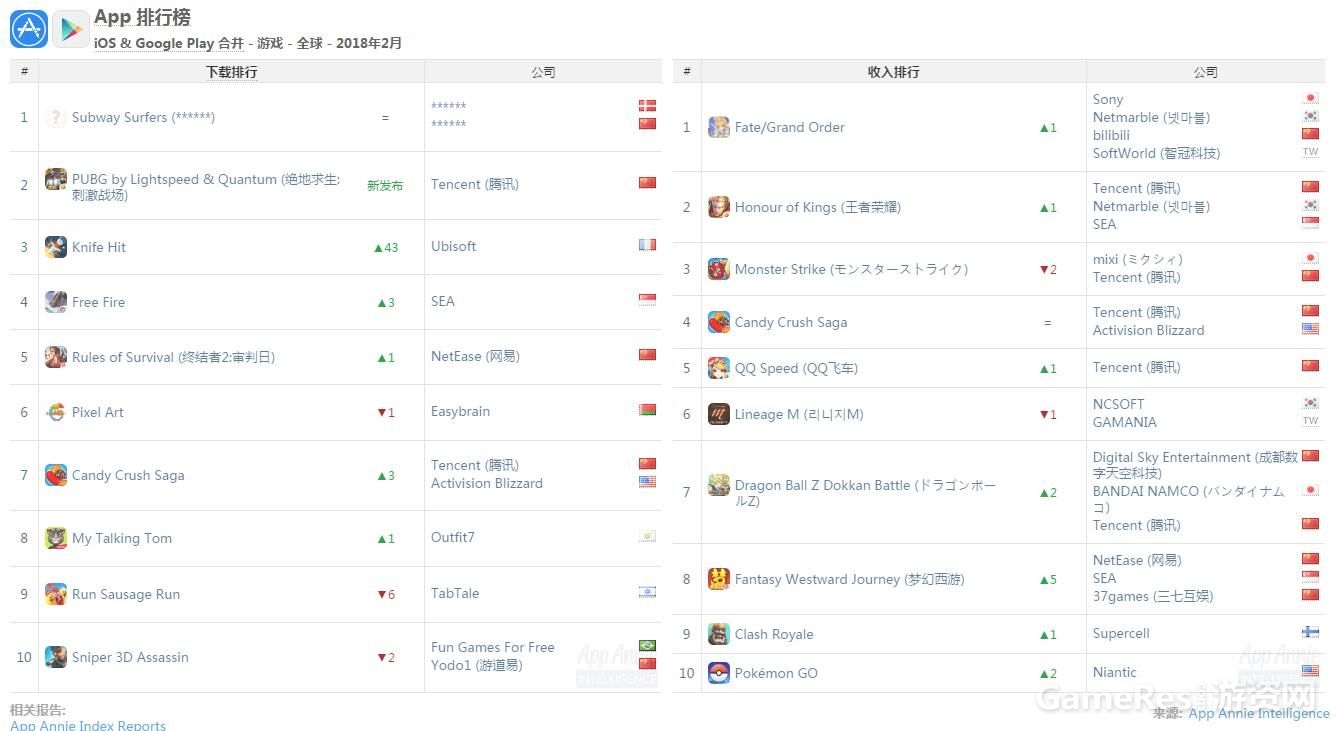Viewport: 1341px width, 731px height.
Task: Click the Fun Games For Free company name
Action: [493, 647]
